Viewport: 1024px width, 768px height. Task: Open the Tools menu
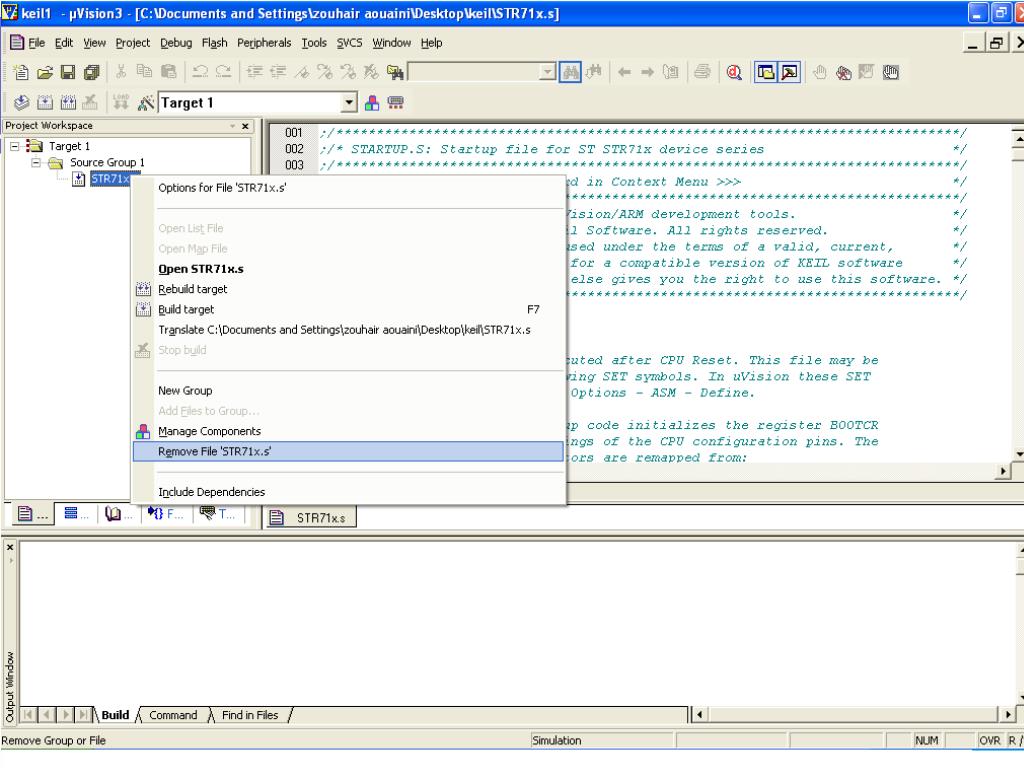click(314, 43)
